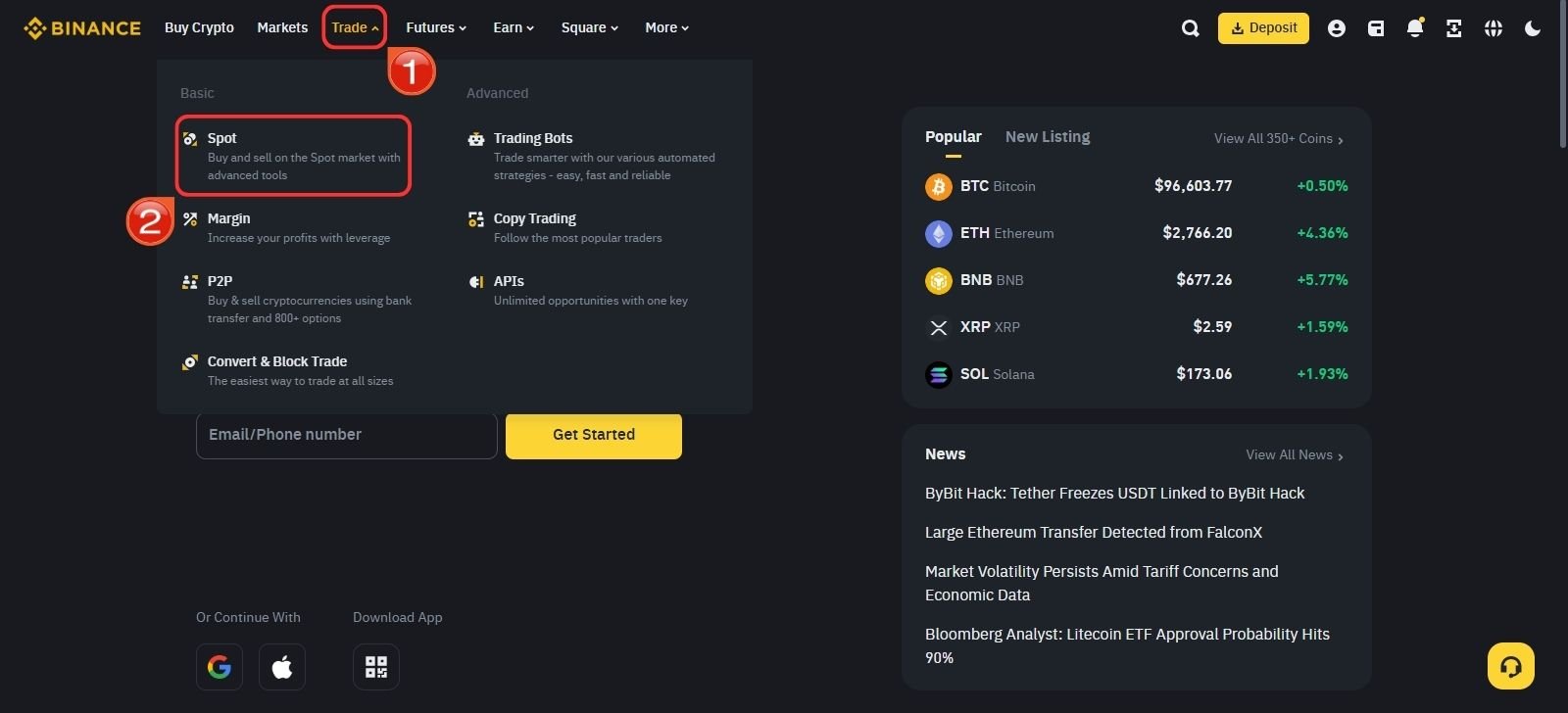Viewport: 1568px width, 713px height.
Task: Open the user profile icon
Action: pos(1337,28)
